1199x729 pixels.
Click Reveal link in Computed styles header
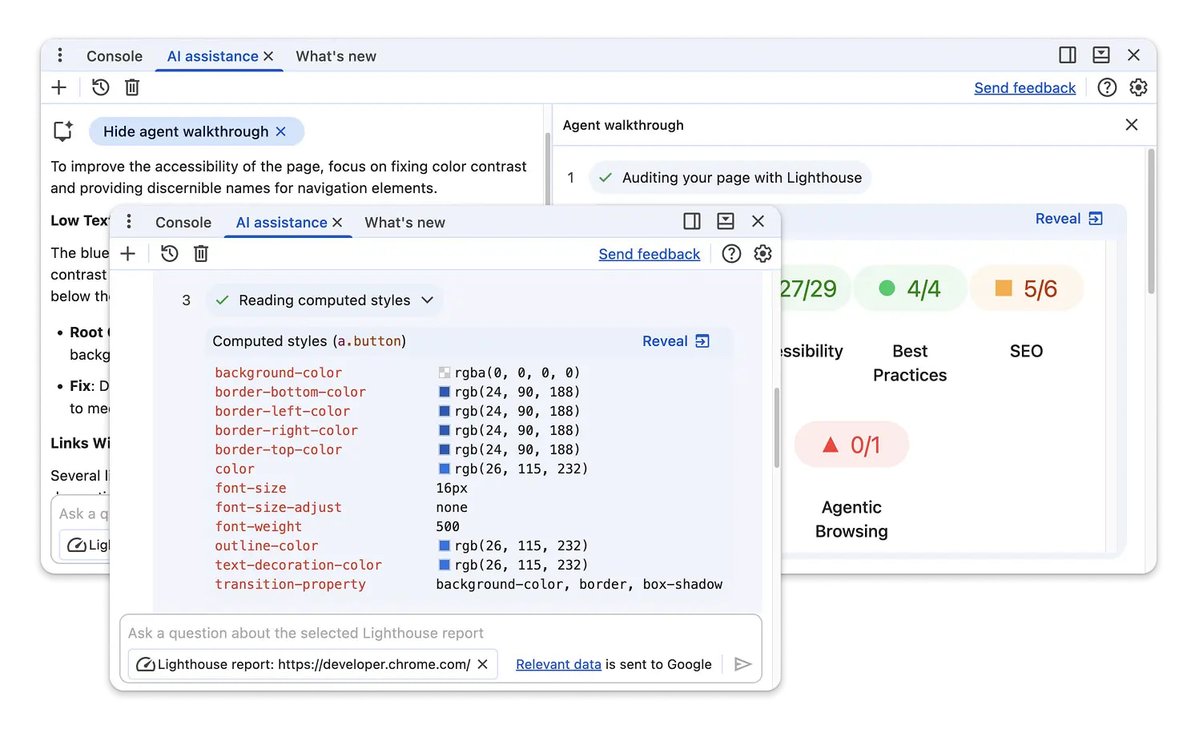pyautogui.click(x=676, y=341)
